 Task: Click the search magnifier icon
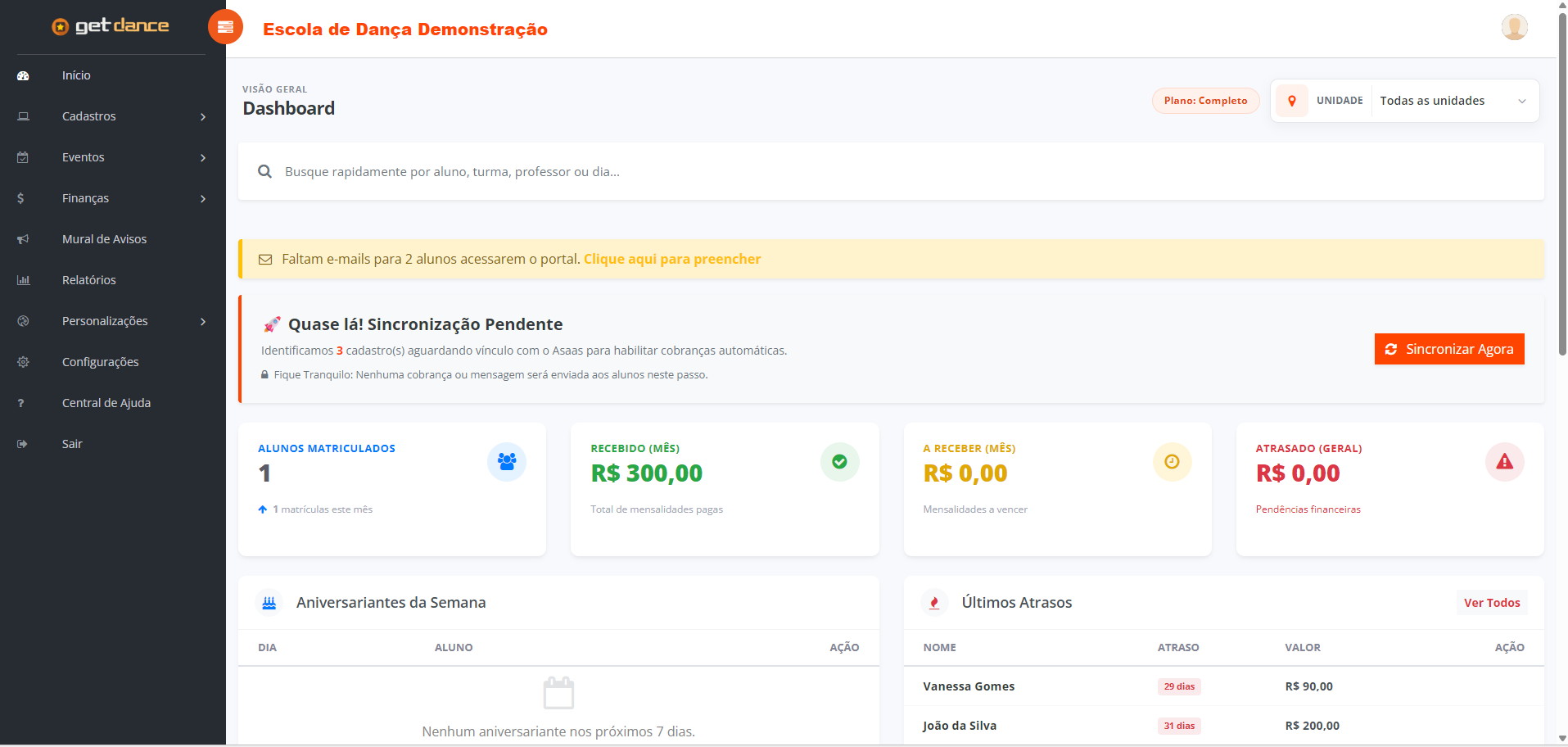coord(264,171)
